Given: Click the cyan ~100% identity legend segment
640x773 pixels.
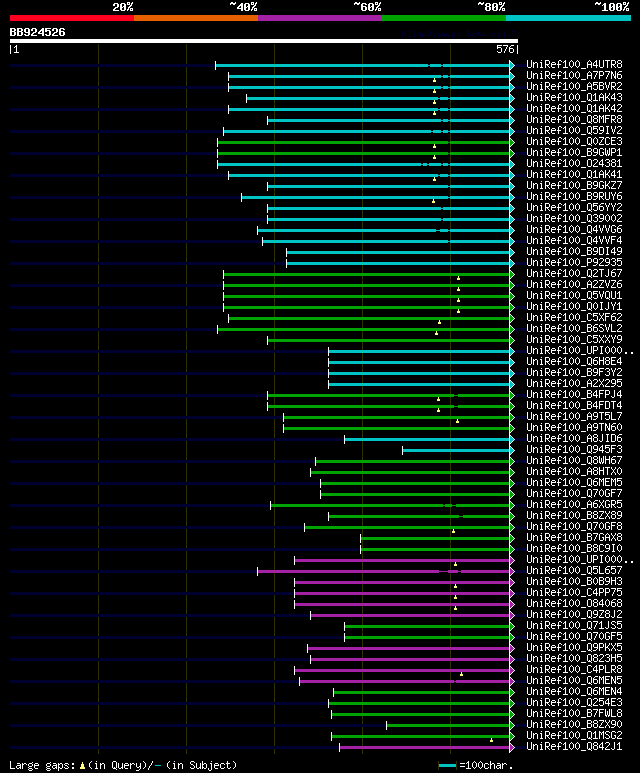Looking at the screenshot, I should (569, 18).
